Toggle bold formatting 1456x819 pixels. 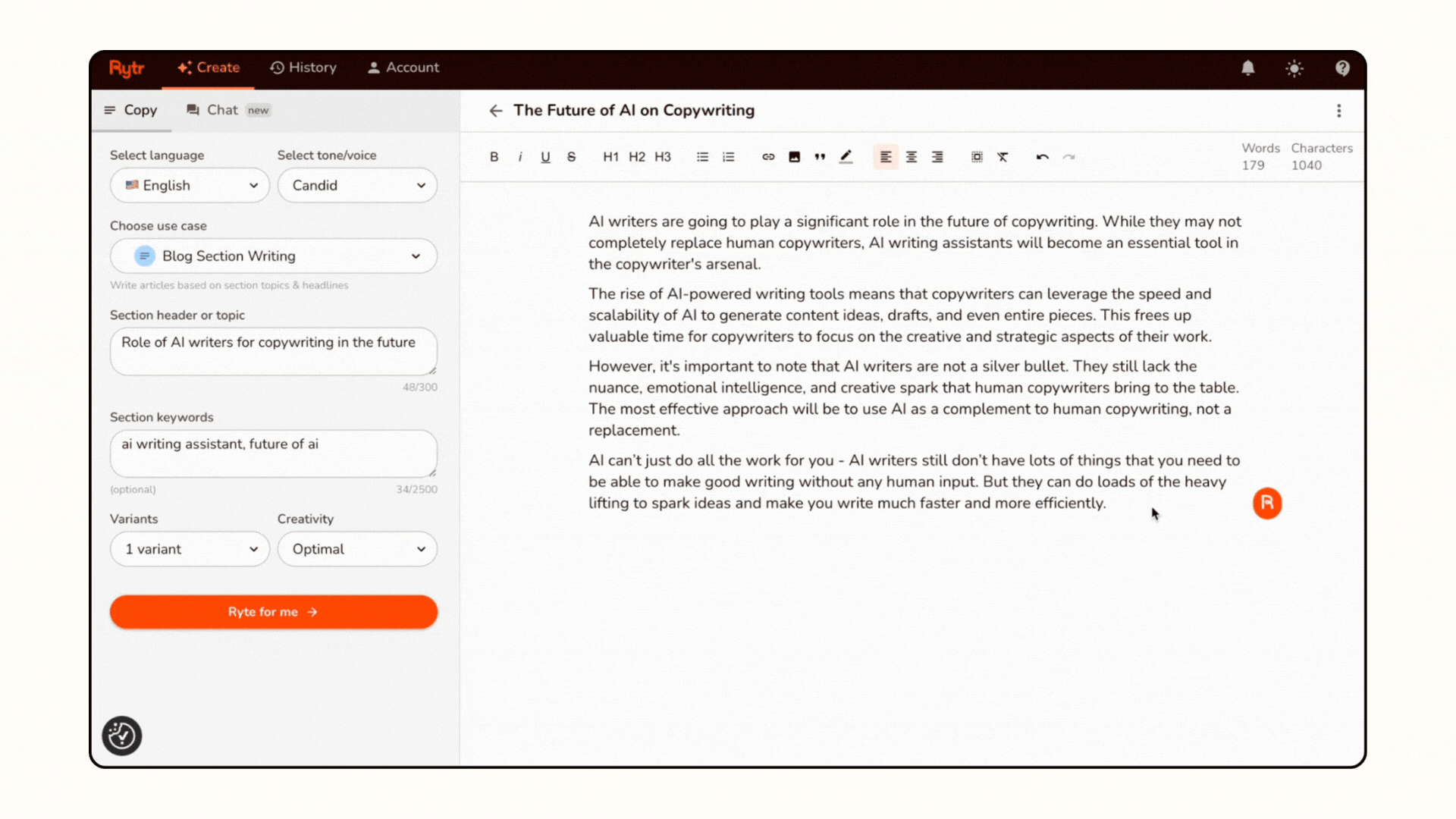point(494,157)
